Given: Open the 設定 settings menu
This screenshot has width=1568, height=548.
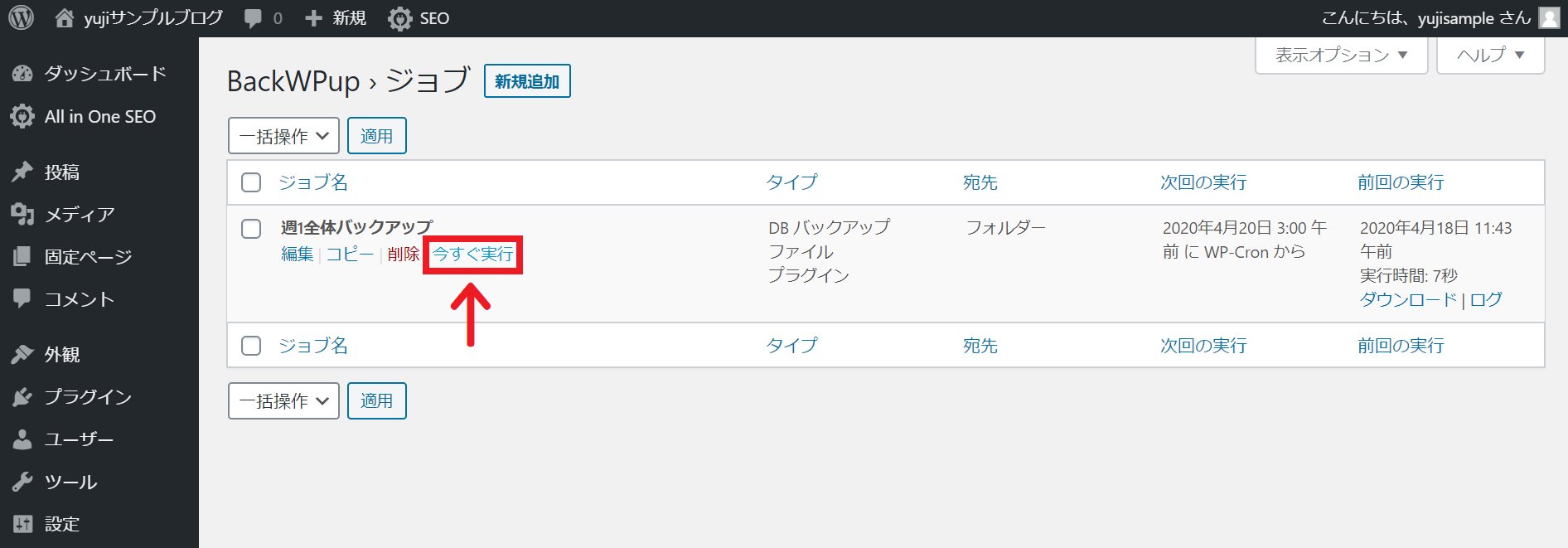Looking at the screenshot, I should [62, 524].
